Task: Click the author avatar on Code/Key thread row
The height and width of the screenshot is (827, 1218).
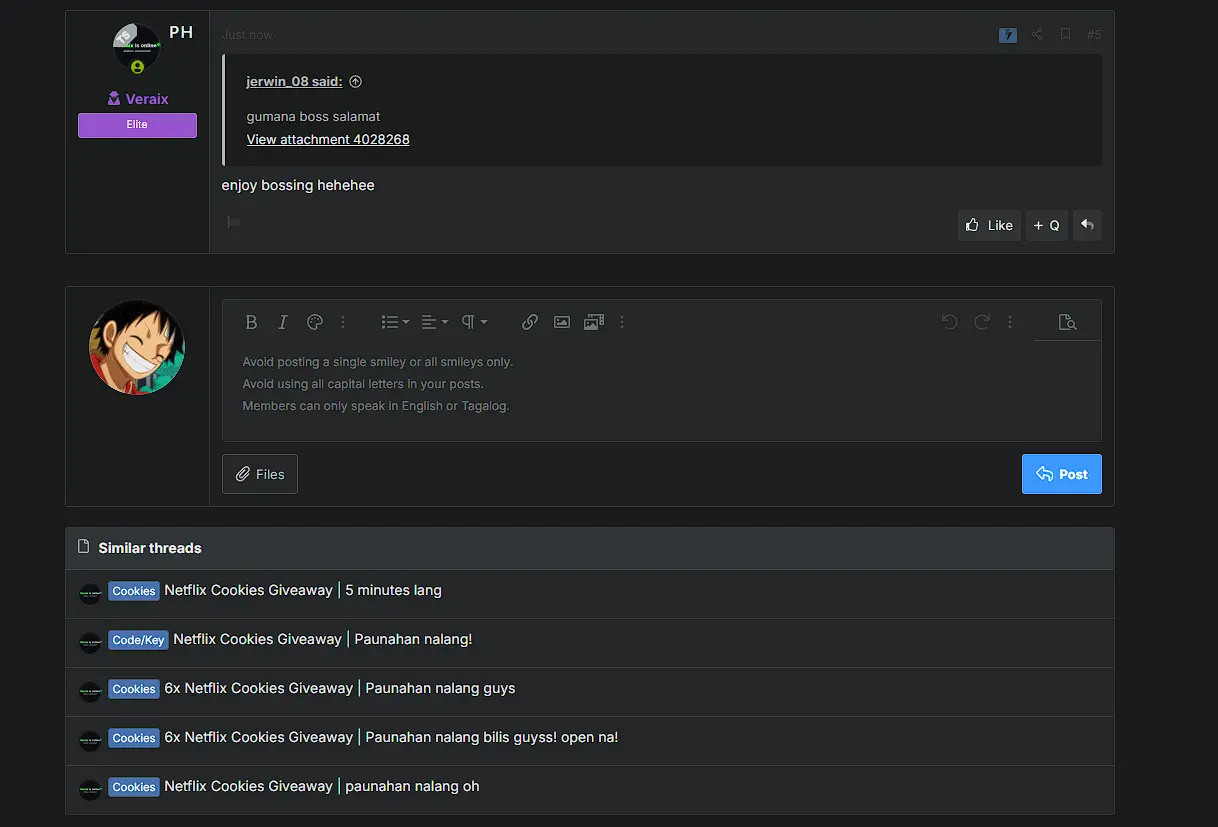Action: tap(90, 642)
